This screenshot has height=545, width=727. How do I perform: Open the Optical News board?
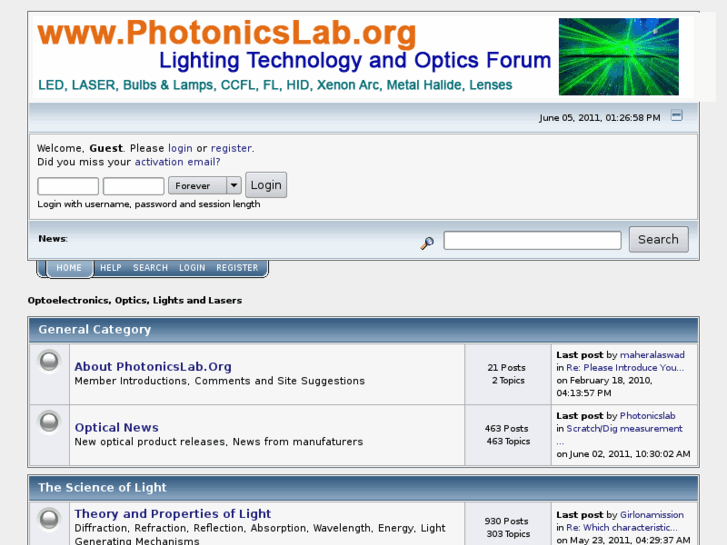coord(116,427)
